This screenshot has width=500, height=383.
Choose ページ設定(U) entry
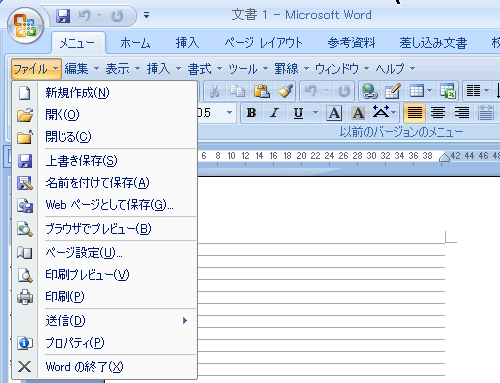(x=105, y=253)
